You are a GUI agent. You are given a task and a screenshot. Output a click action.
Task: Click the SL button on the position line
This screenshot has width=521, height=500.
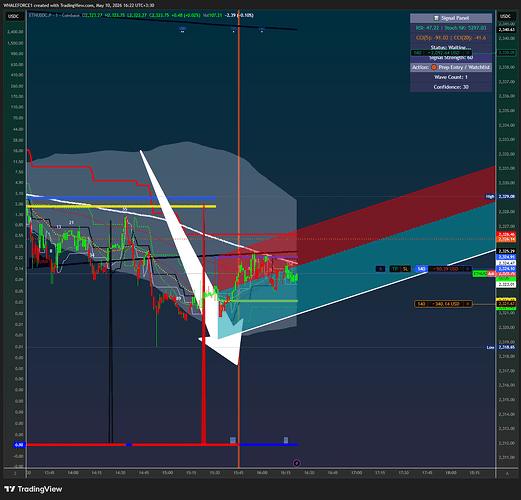(405, 269)
